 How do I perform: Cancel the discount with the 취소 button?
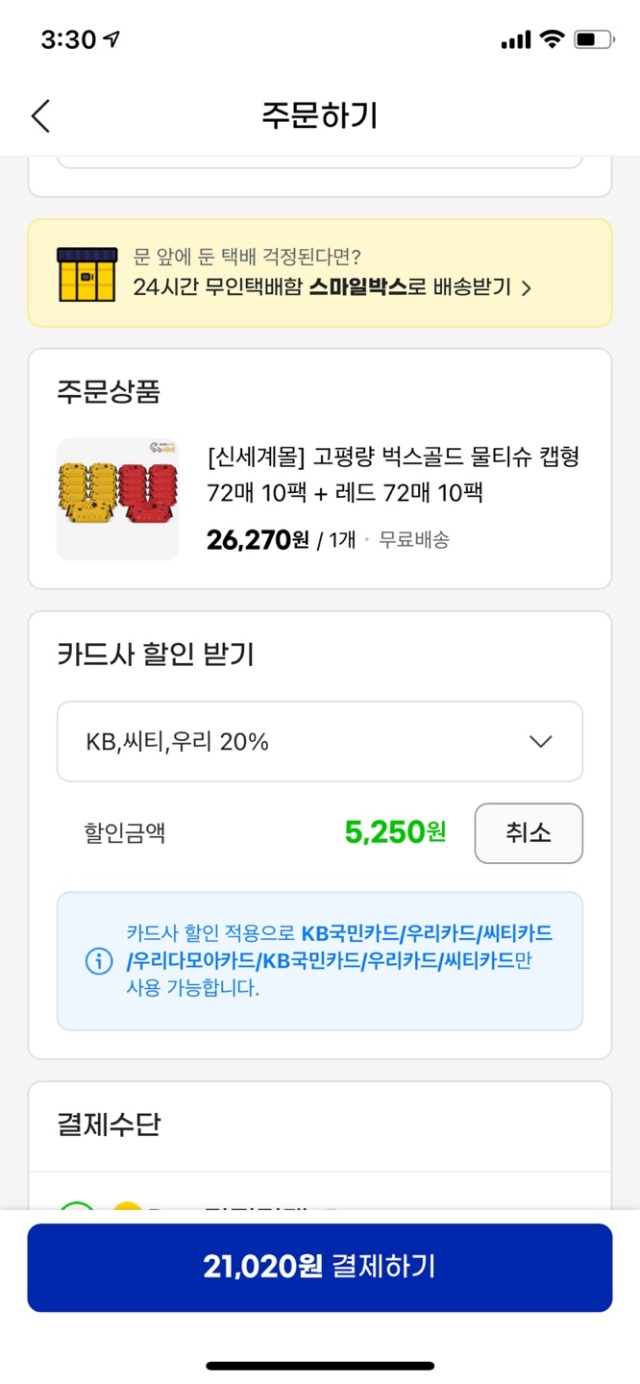point(528,833)
